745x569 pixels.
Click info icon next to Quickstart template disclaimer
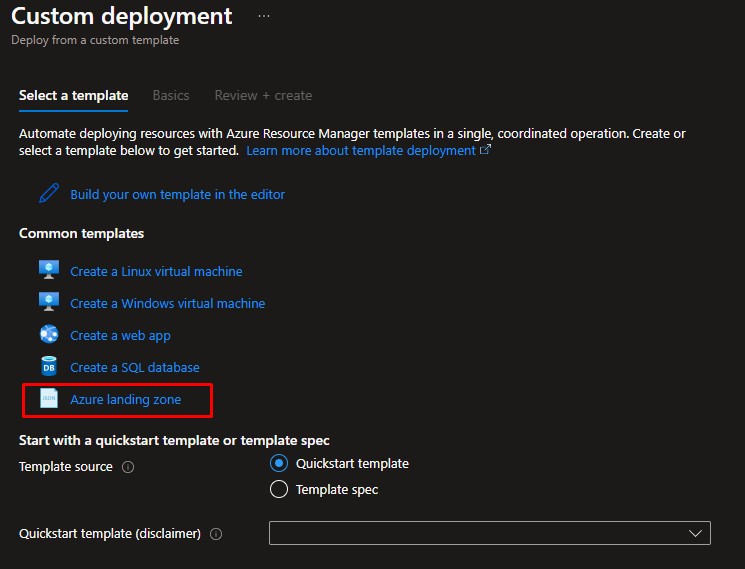pyautogui.click(x=216, y=534)
